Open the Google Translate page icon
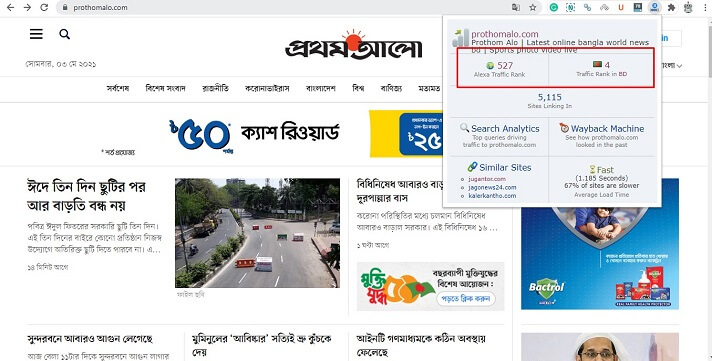 [x=516, y=8]
